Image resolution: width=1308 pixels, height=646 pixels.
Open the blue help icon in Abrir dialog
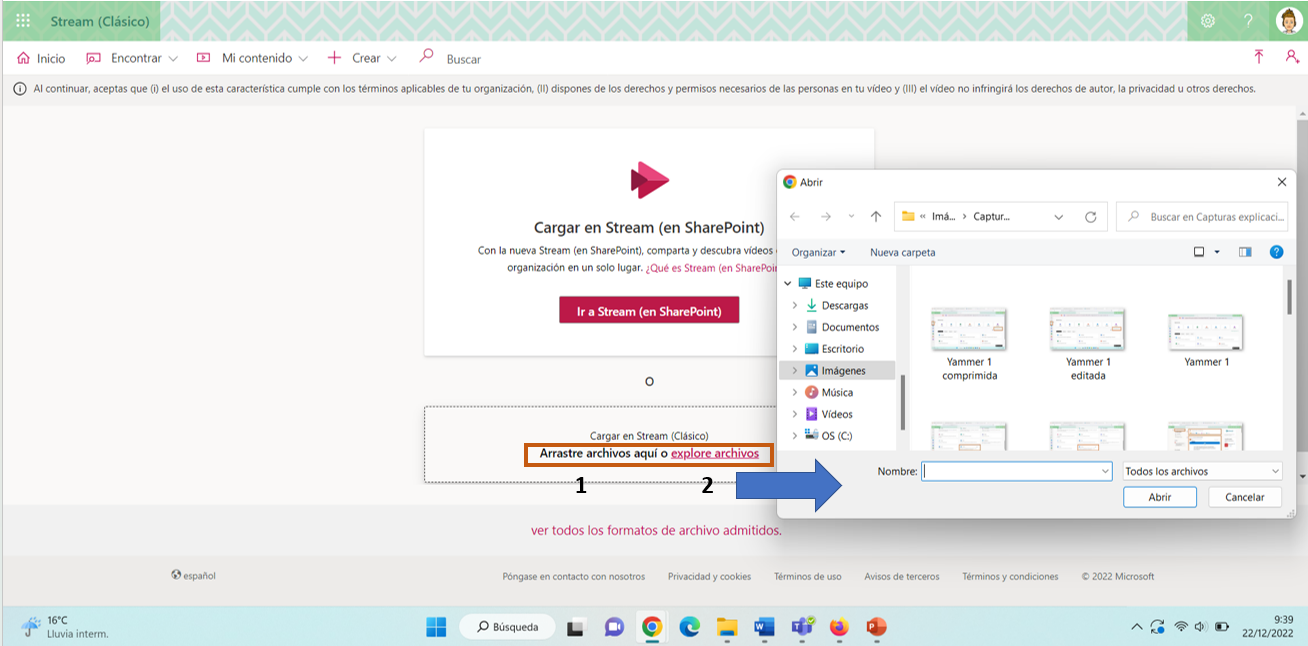(x=1277, y=252)
